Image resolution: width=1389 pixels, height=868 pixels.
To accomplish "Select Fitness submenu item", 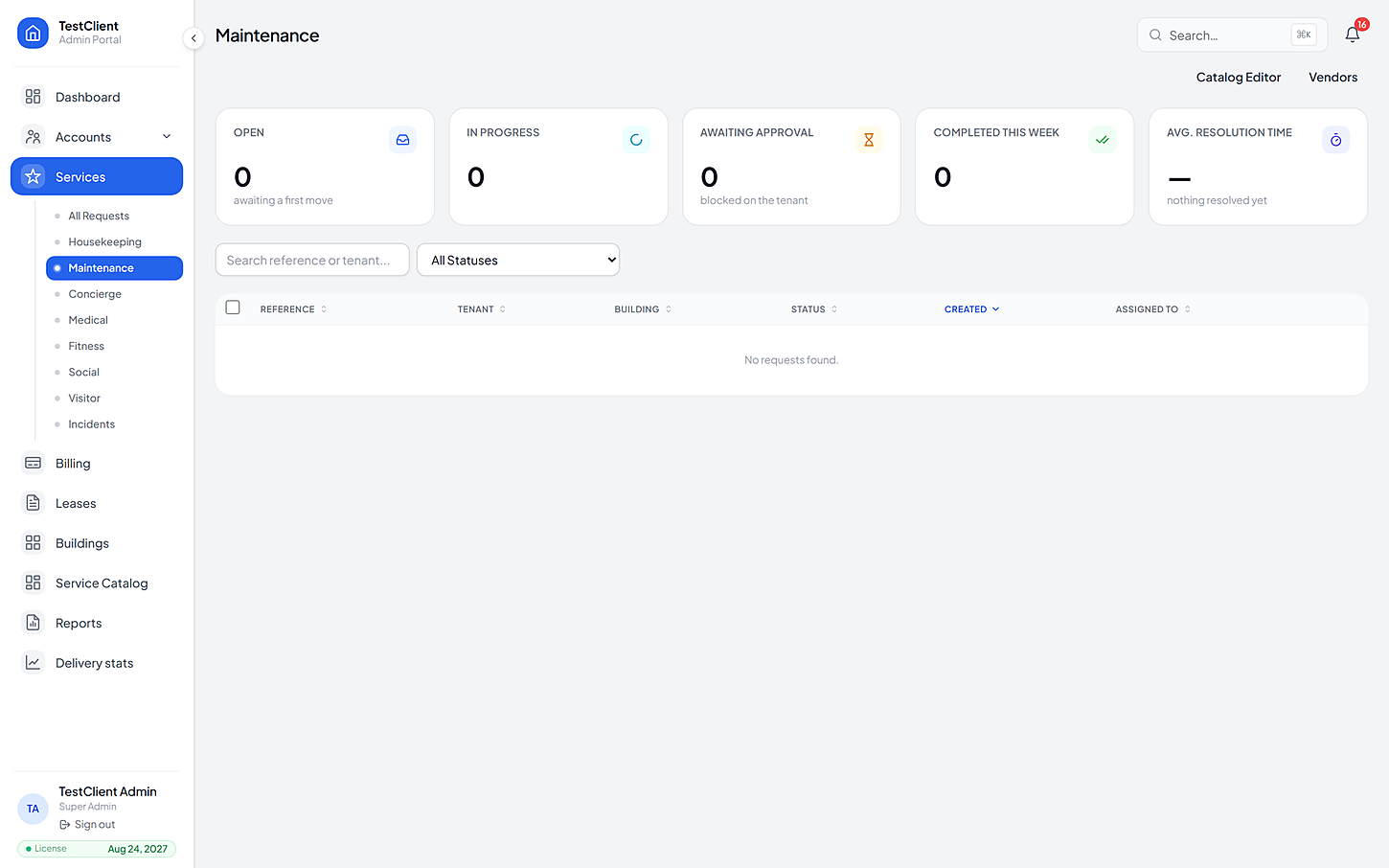I will 114,346.
